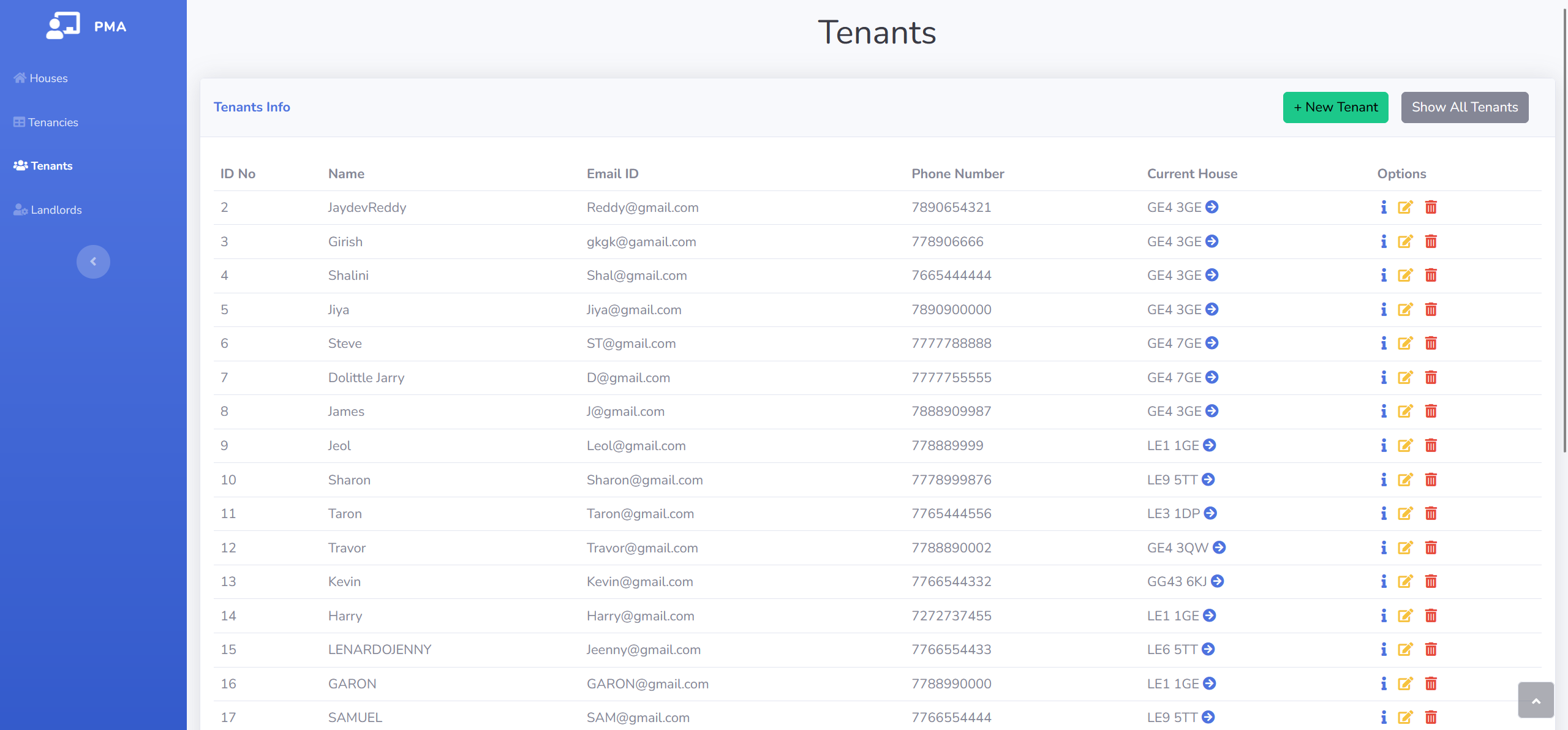1568x730 pixels.
Task: Edit LENARDOJENNY's record with pencil icon
Action: pos(1405,649)
